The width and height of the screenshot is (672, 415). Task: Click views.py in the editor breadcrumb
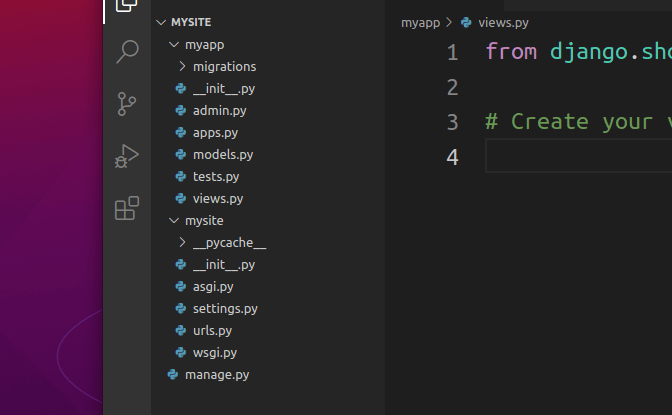tap(503, 23)
